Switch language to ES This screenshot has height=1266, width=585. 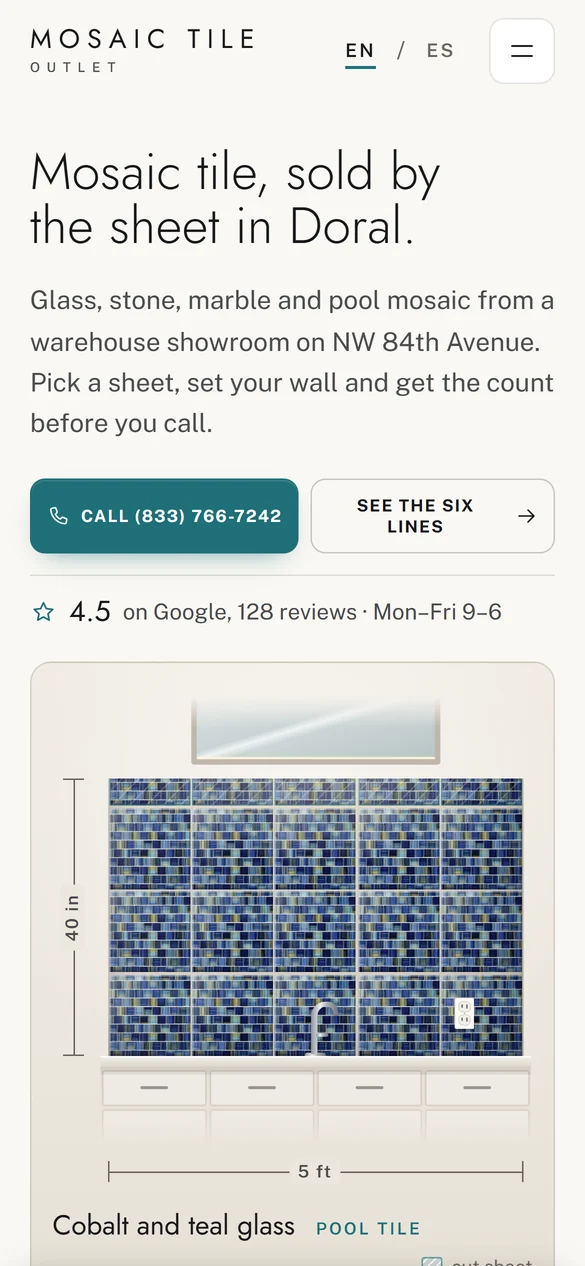click(x=440, y=51)
